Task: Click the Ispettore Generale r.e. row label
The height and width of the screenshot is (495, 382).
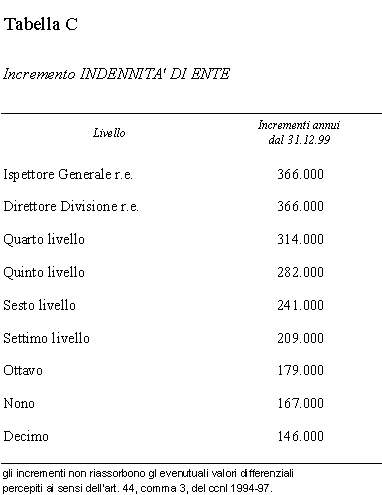Action: pos(68,174)
